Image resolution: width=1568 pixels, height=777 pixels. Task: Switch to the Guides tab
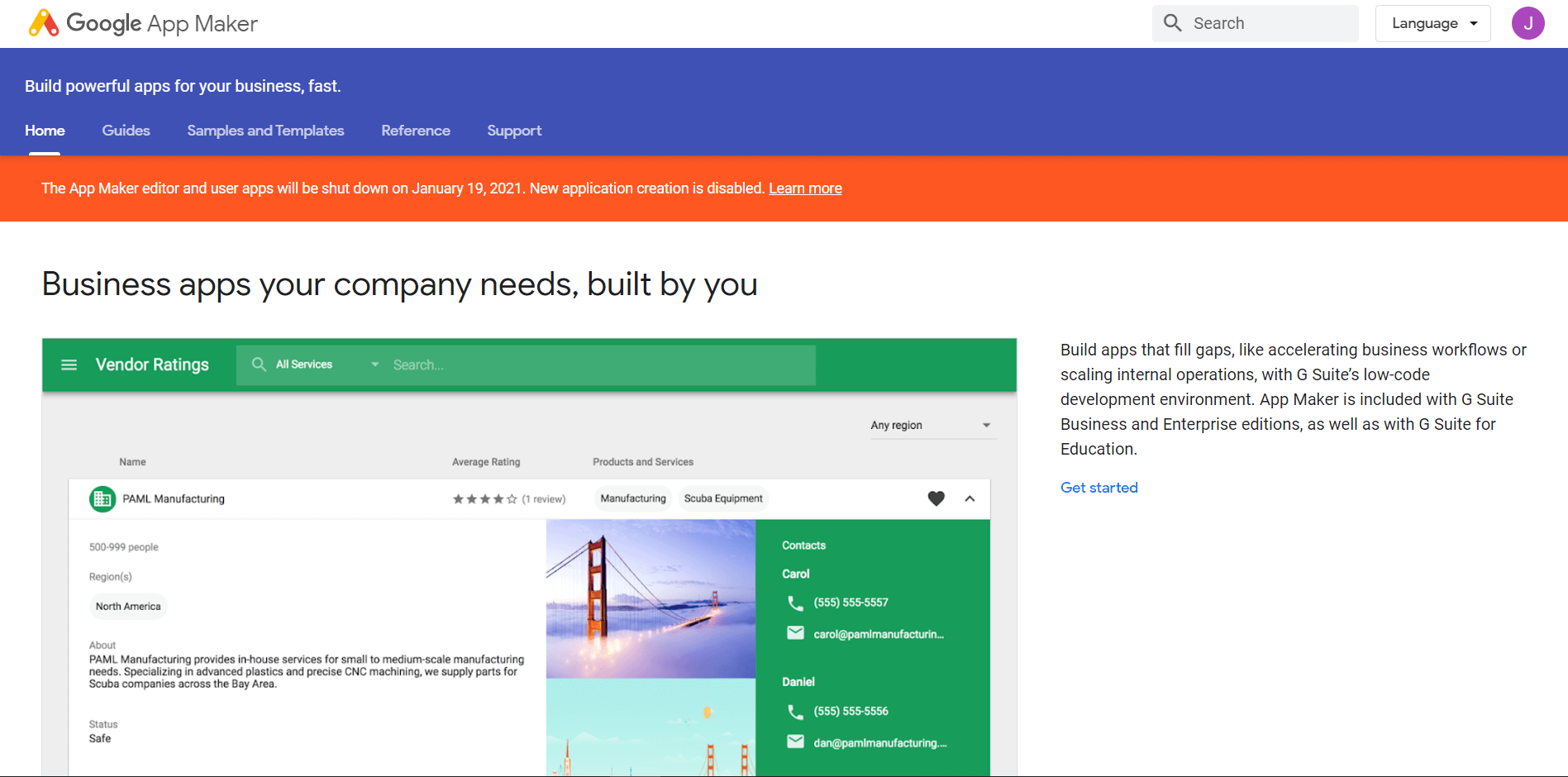point(126,131)
